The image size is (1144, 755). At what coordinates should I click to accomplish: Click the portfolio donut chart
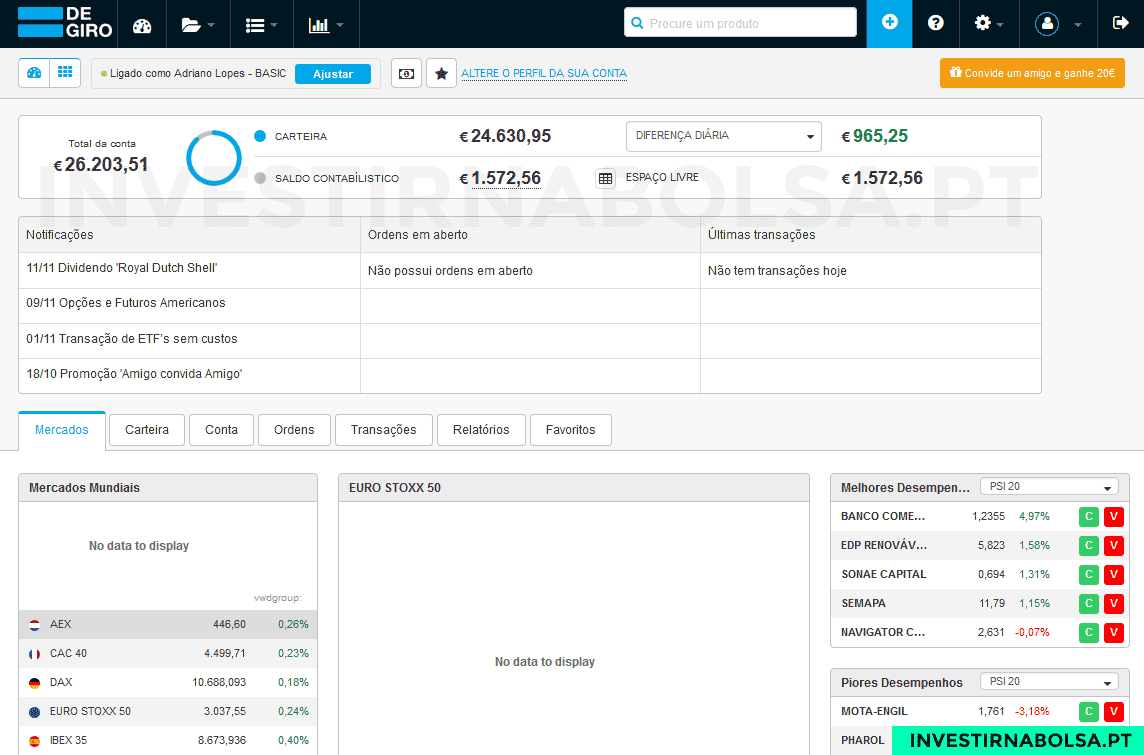214,158
